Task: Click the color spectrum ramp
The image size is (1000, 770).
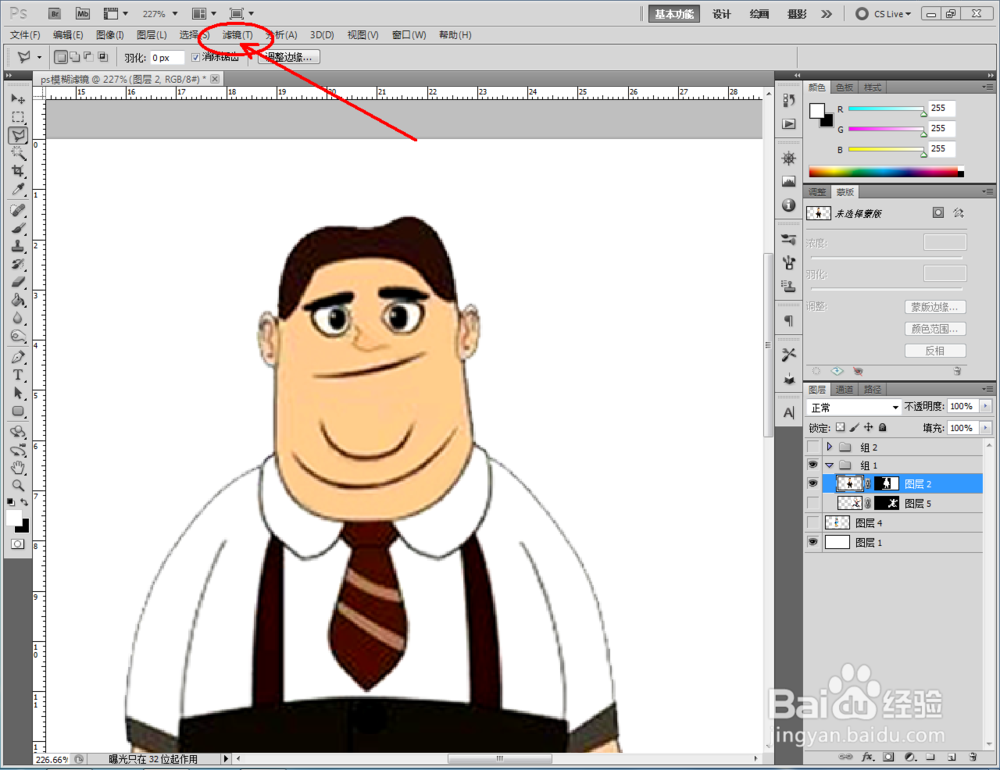Action: [886, 172]
